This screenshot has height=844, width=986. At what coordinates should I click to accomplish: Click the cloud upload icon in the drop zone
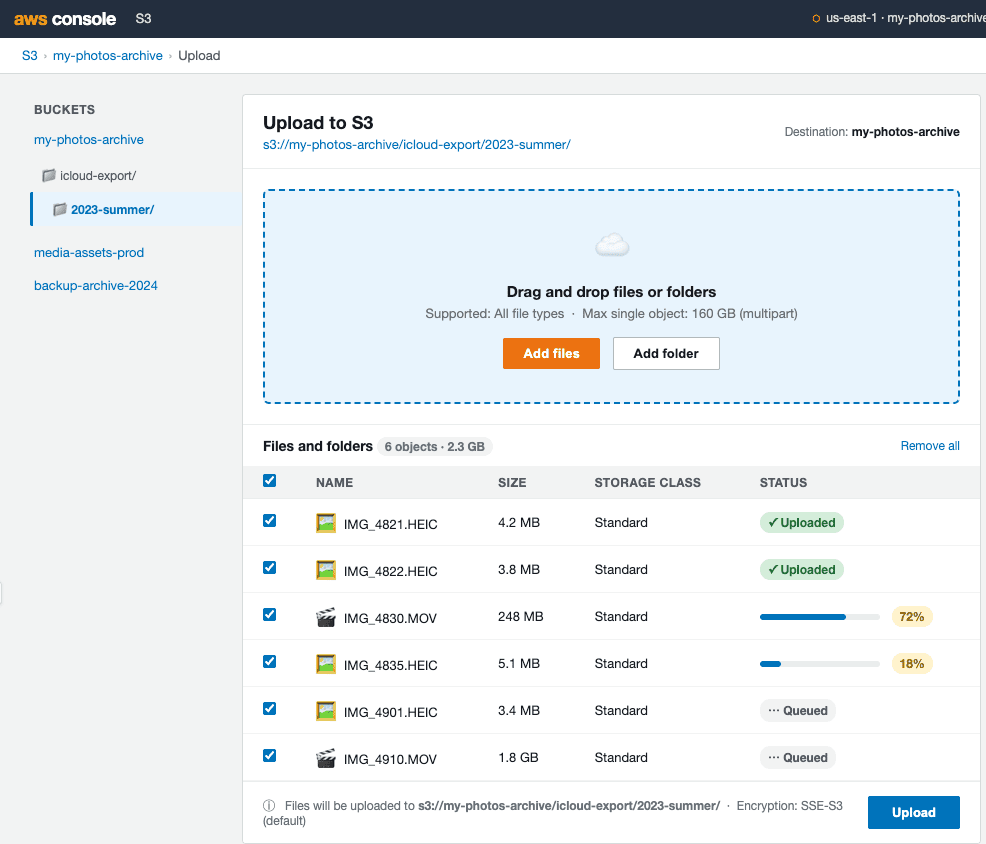tap(611, 243)
